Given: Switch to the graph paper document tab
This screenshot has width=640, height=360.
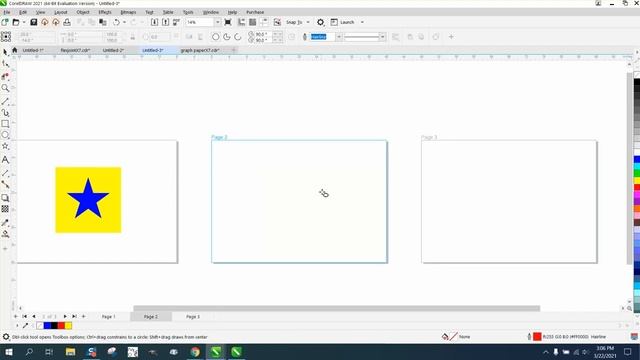Looking at the screenshot, I should 200,50.
